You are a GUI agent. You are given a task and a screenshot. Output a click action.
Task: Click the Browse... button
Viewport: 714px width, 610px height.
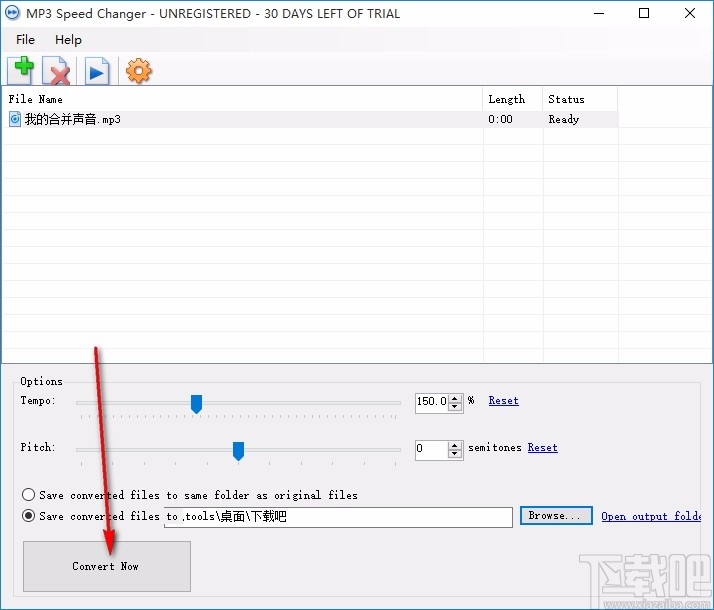coord(556,516)
